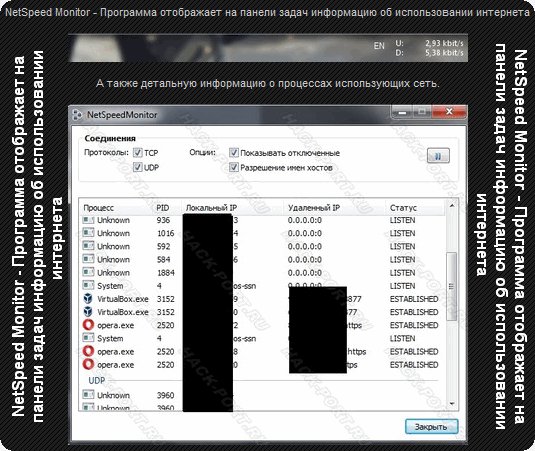This screenshot has width=535, height=451.
Task: Select Unknown text in PID 936 row
Action: point(113,220)
